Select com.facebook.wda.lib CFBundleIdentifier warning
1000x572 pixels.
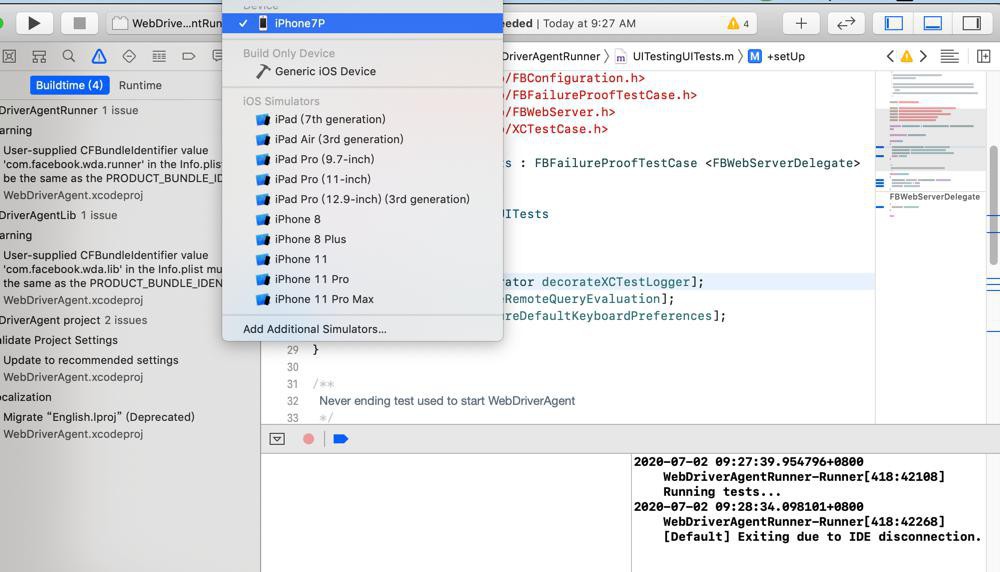pos(111,268)
